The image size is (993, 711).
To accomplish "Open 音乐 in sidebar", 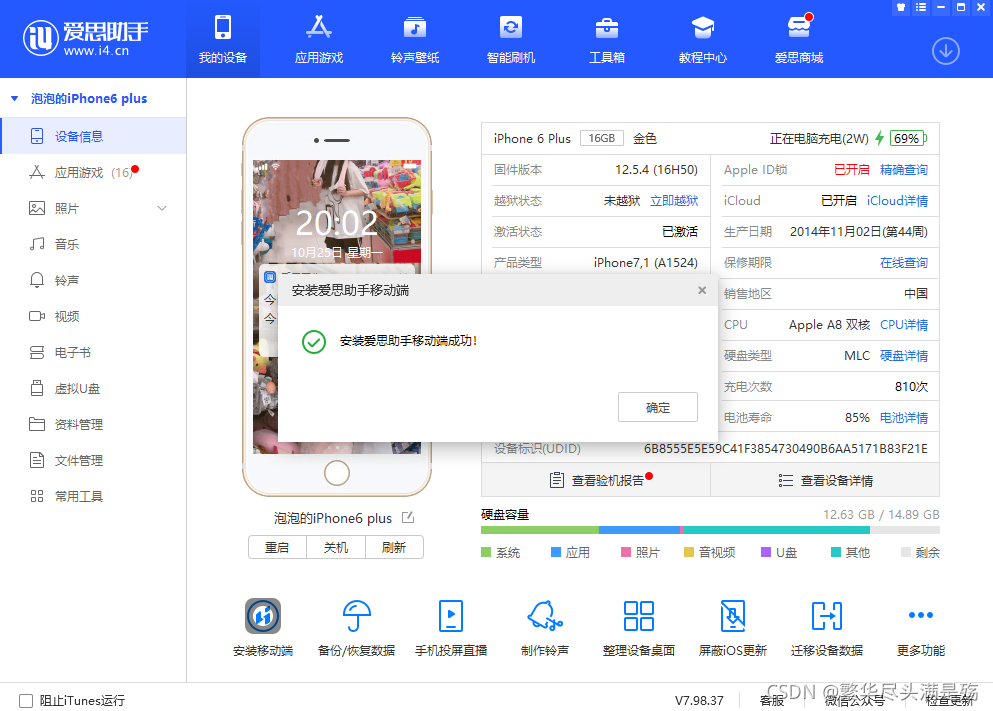I will 93,244.
